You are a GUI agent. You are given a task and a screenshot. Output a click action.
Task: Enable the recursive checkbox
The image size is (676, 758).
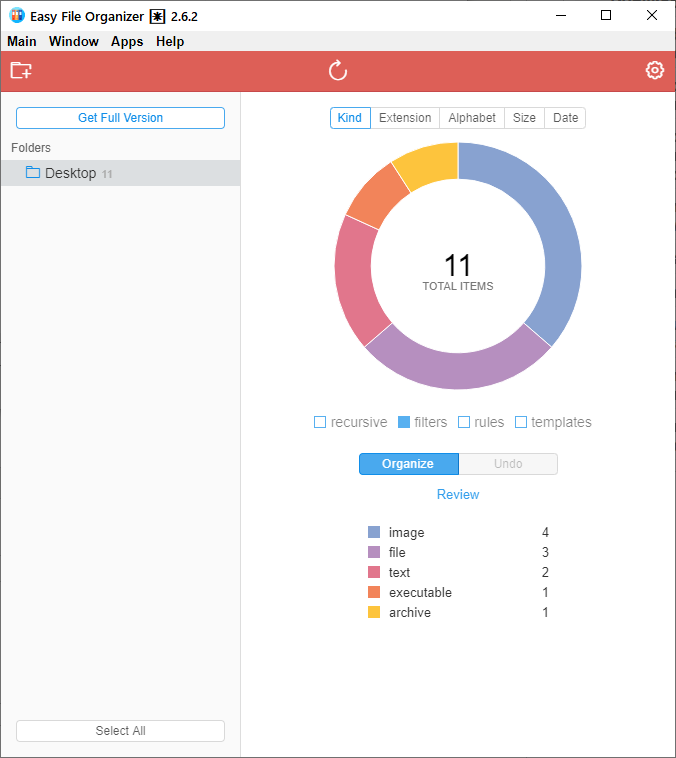tap(320, 422)
